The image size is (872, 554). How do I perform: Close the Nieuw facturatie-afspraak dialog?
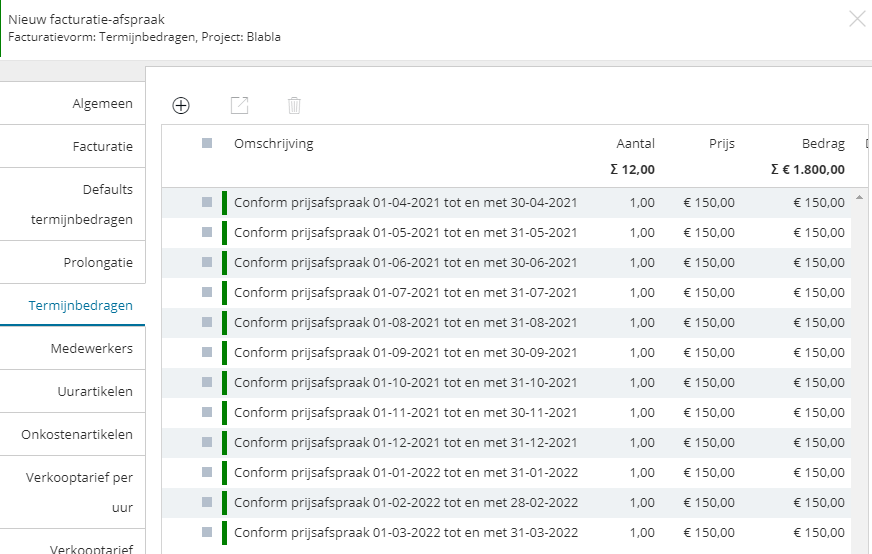click(858, 19)
